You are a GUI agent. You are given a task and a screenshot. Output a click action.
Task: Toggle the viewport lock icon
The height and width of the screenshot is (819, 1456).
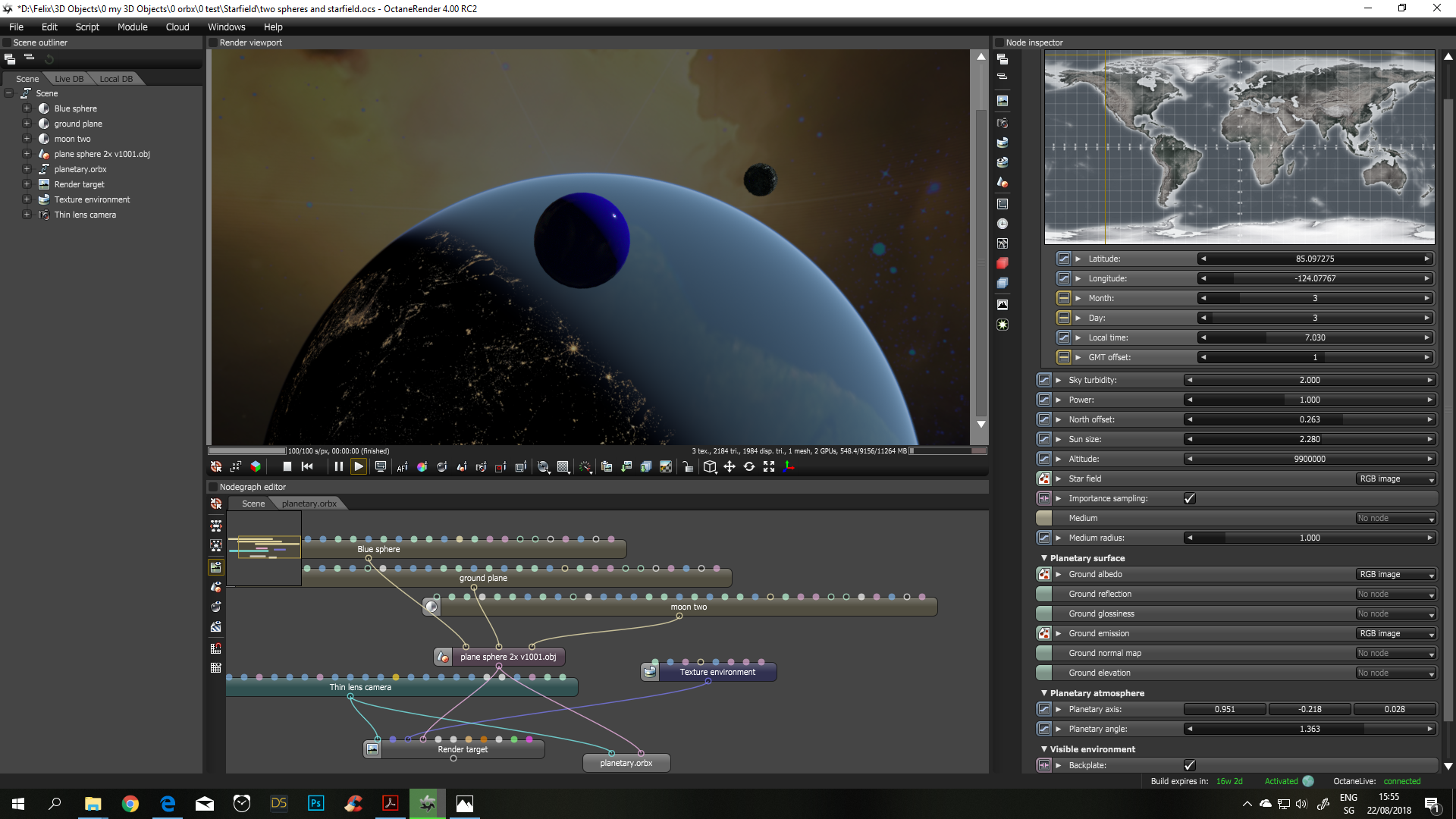point(687,467)
